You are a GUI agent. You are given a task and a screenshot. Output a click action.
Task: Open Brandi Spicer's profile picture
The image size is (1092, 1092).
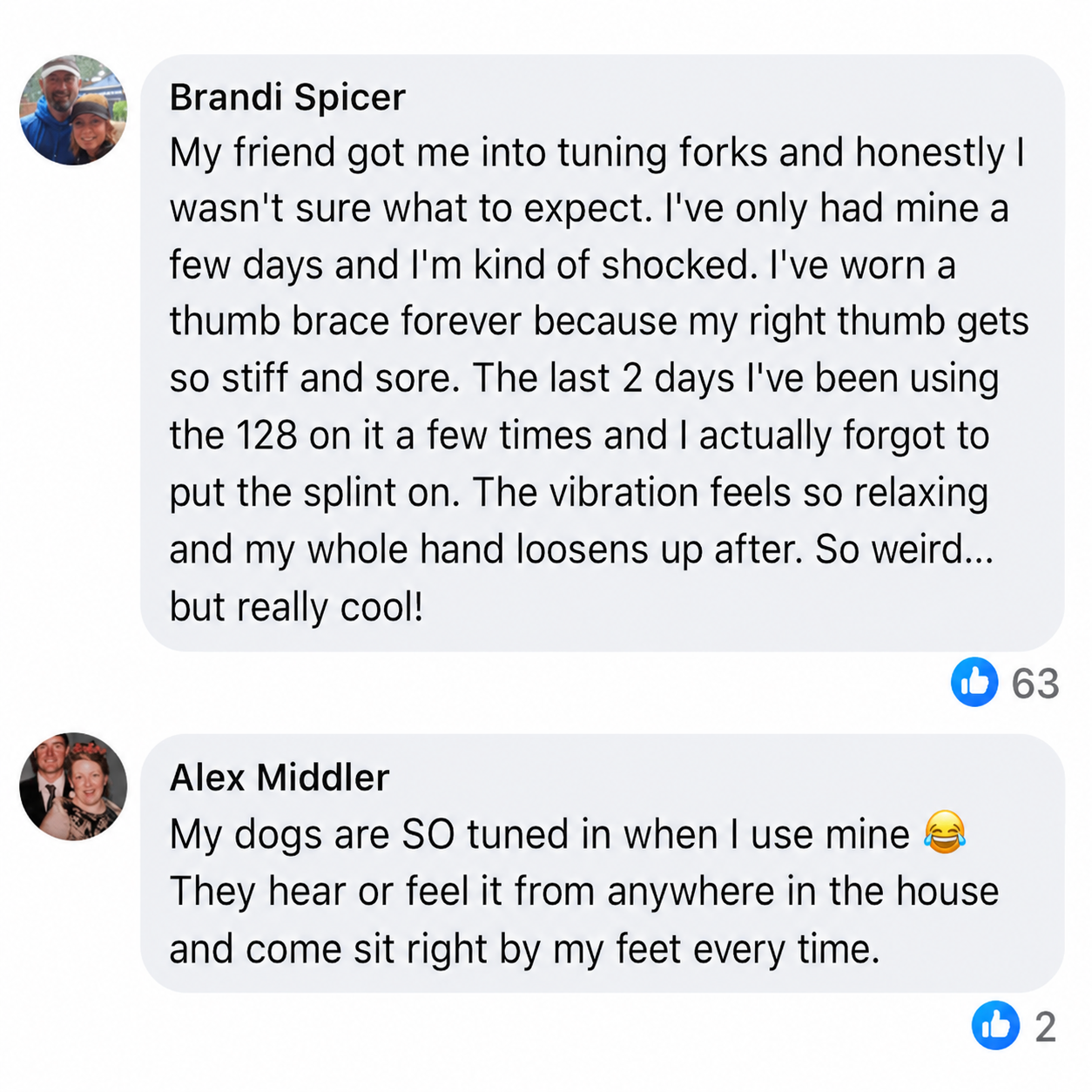[x=73, y=110]
